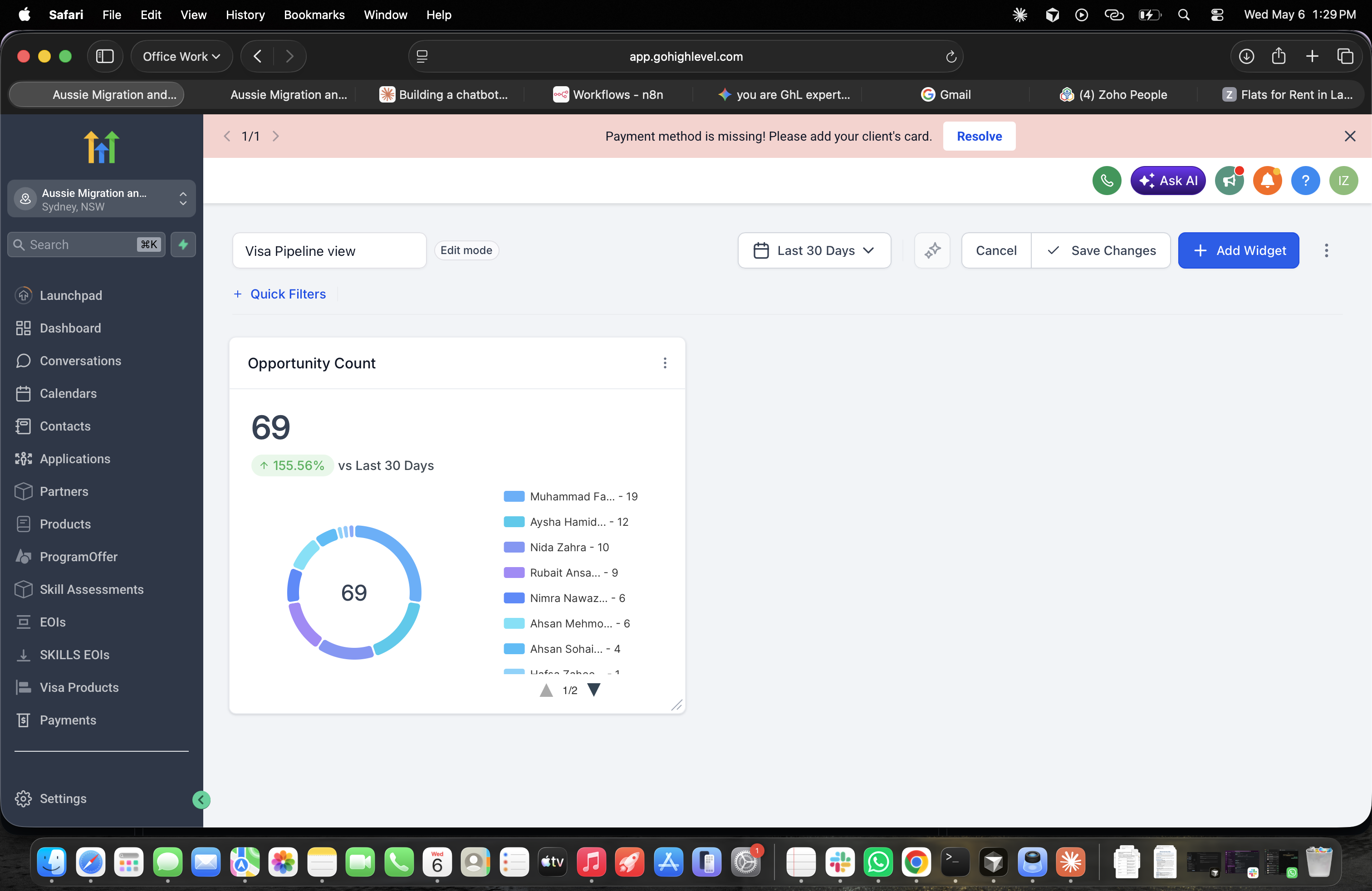Switch to Zoho People tab
1372x891 pixels.
(x=1113, y=94)
